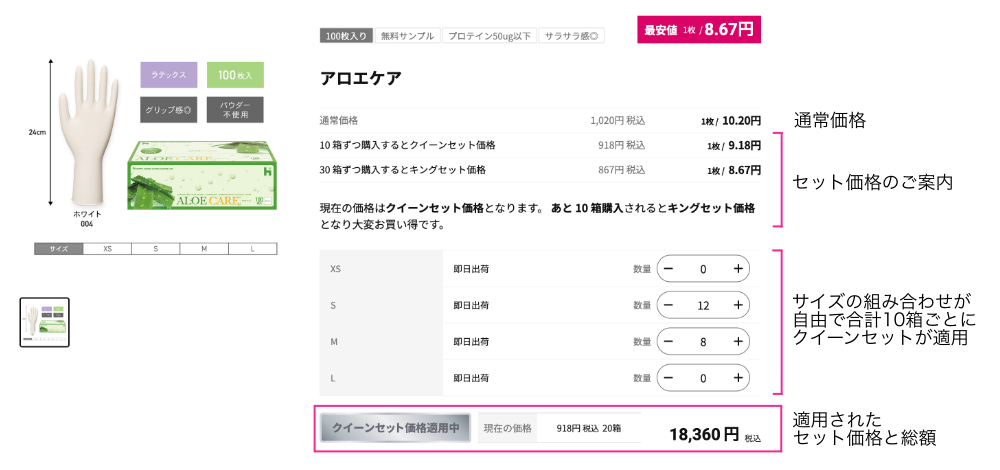
Task: Click the gray パウダー不使用 badge
Action: pyautogui.click(x=235, y=110)
